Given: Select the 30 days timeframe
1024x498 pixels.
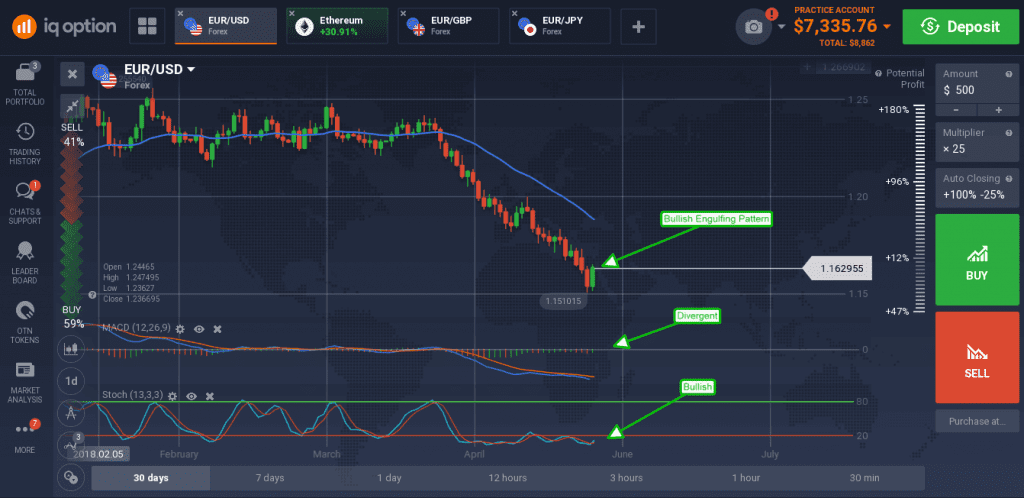Looking at the screenshot, I should [x=151, y=478].
